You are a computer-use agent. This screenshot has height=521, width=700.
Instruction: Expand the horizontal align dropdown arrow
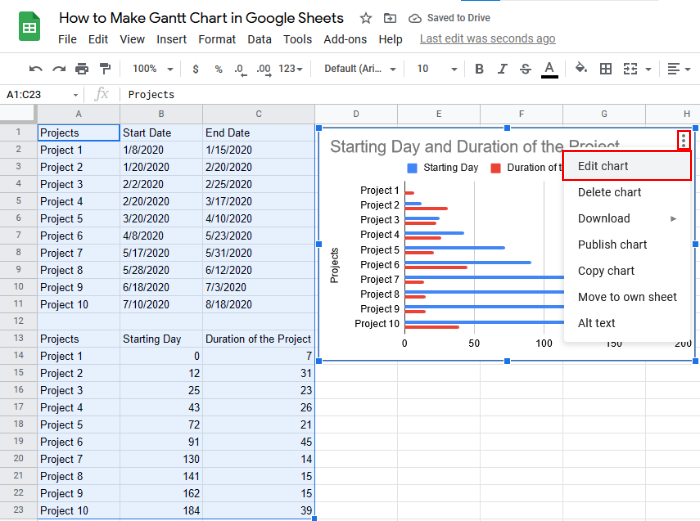pyautogui.click(x=688, y=69)
